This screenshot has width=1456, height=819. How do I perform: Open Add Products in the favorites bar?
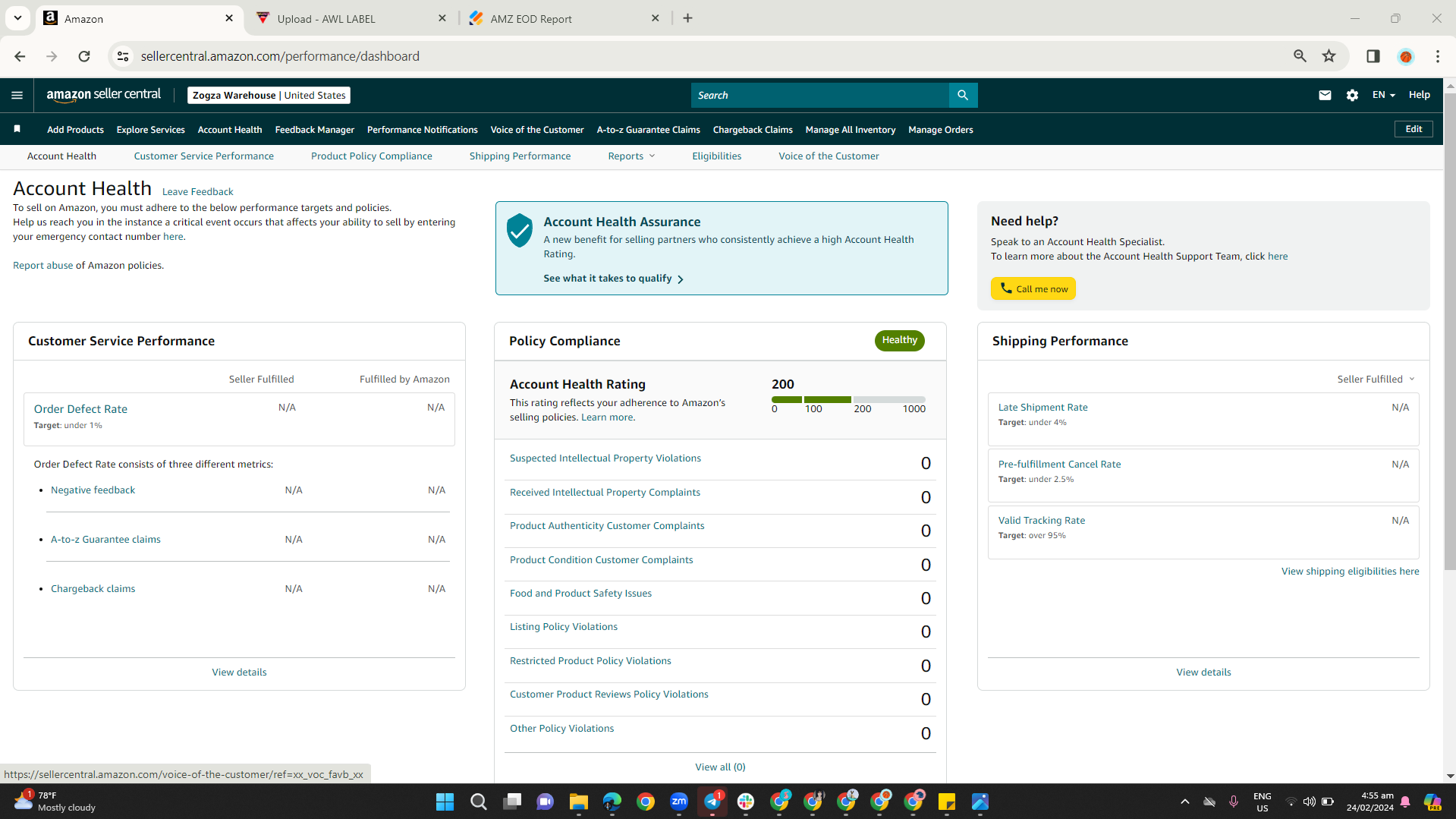click(75, 130)
